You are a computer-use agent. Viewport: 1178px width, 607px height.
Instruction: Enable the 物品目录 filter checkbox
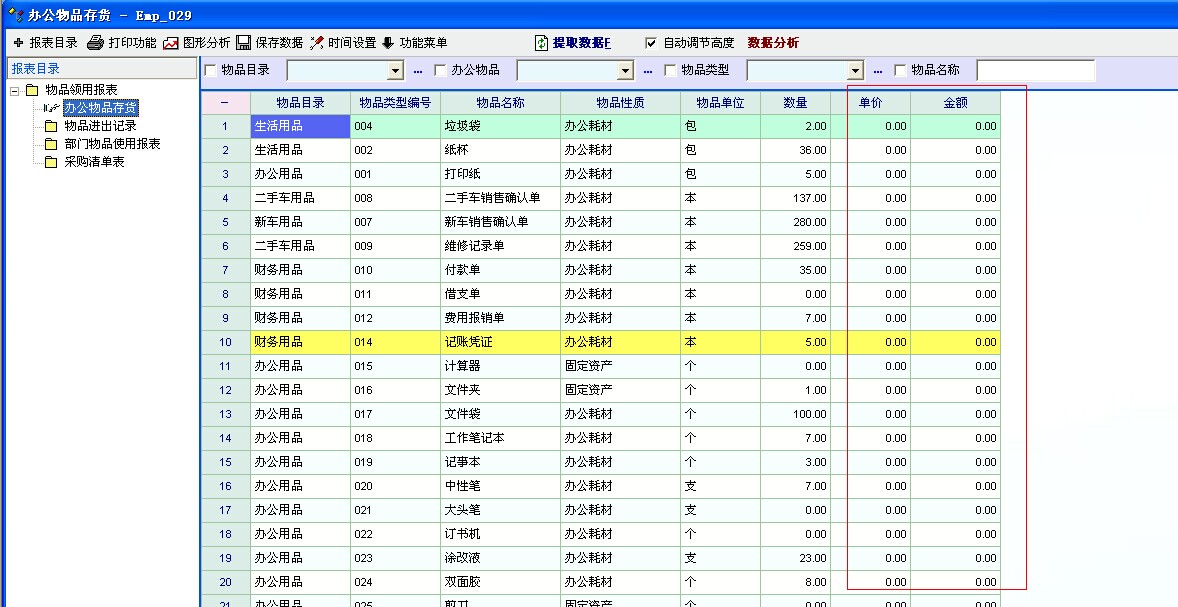pyautogui.click(x=210, y=70)
